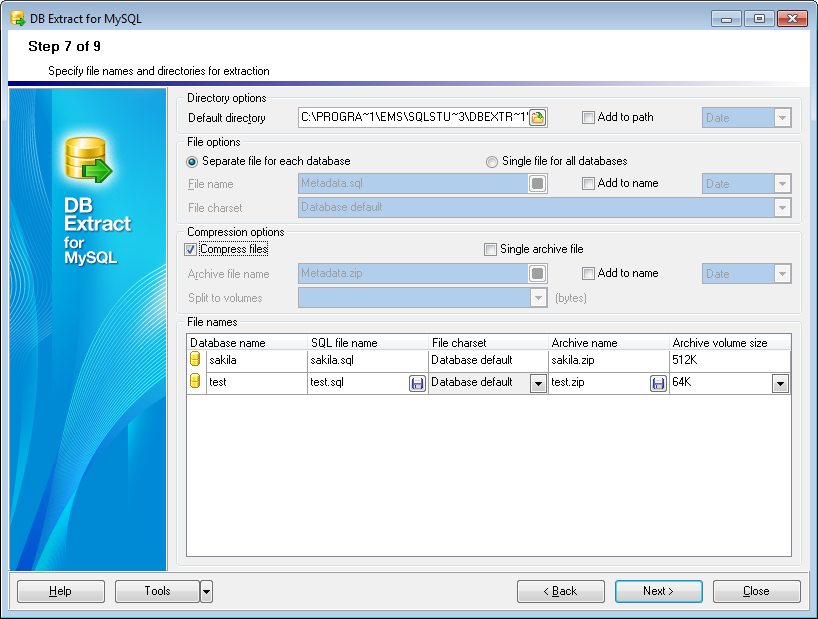Screen dimensions: 818x619
Task: Click the Default directory path field
Action: (412, 117)
